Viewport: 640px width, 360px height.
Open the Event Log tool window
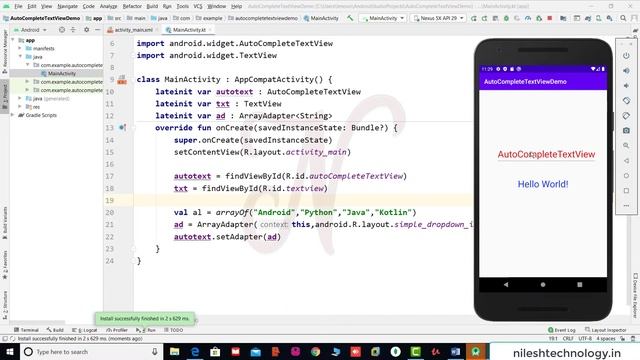[x=562, y=330]
